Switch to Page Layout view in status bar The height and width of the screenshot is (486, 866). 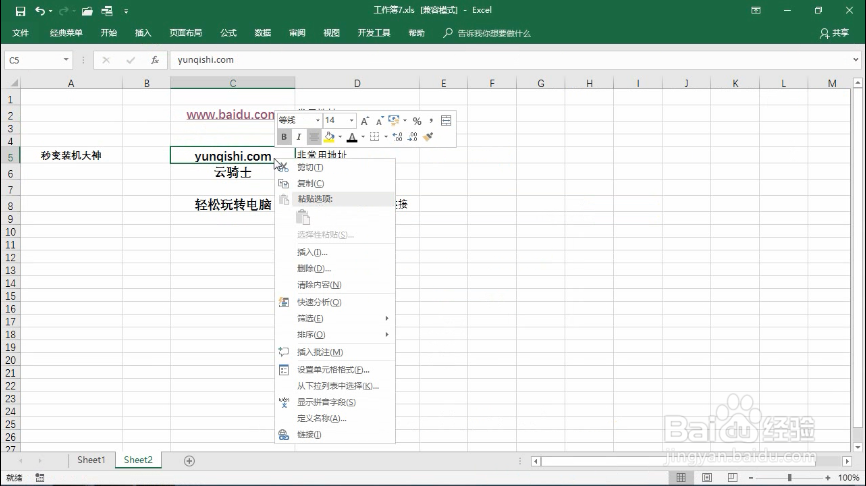707,478
